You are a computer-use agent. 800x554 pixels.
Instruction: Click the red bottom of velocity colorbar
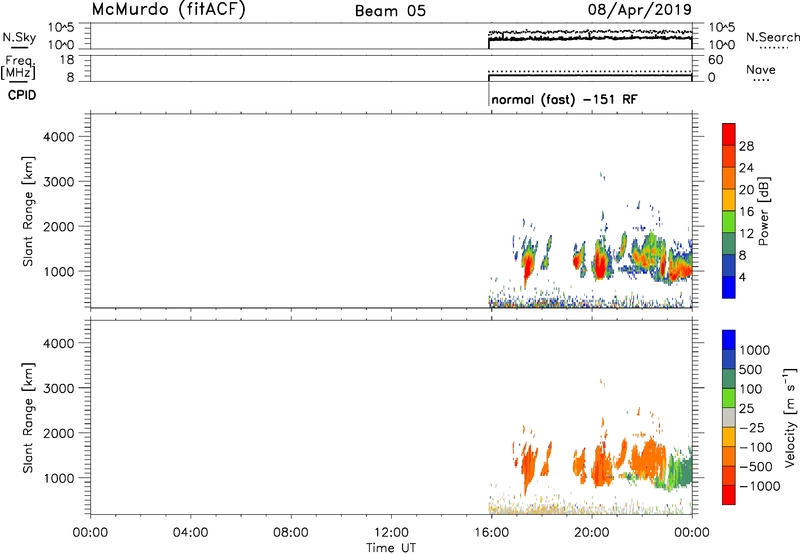point(729,495)
